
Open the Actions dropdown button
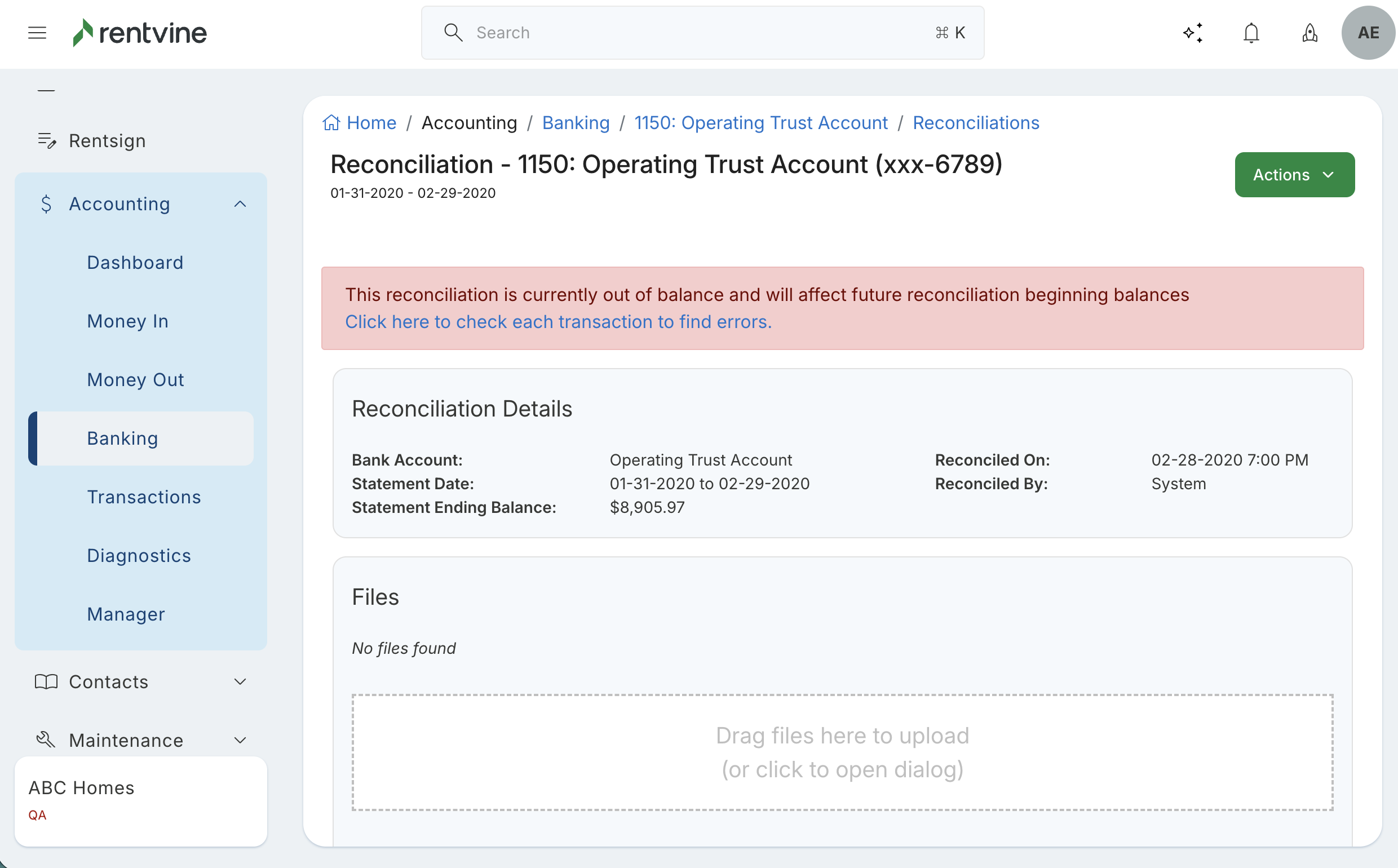click(1294, 175)
